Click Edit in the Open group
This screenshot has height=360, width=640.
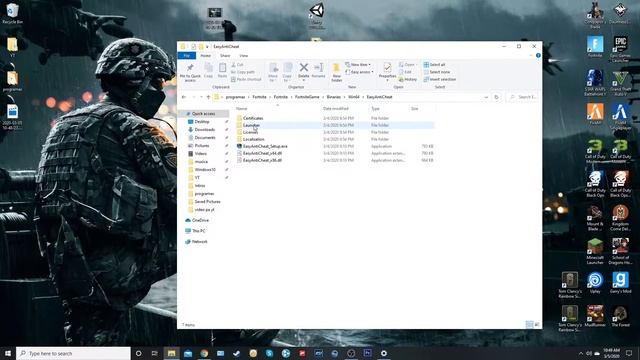(x=405, y=72)
